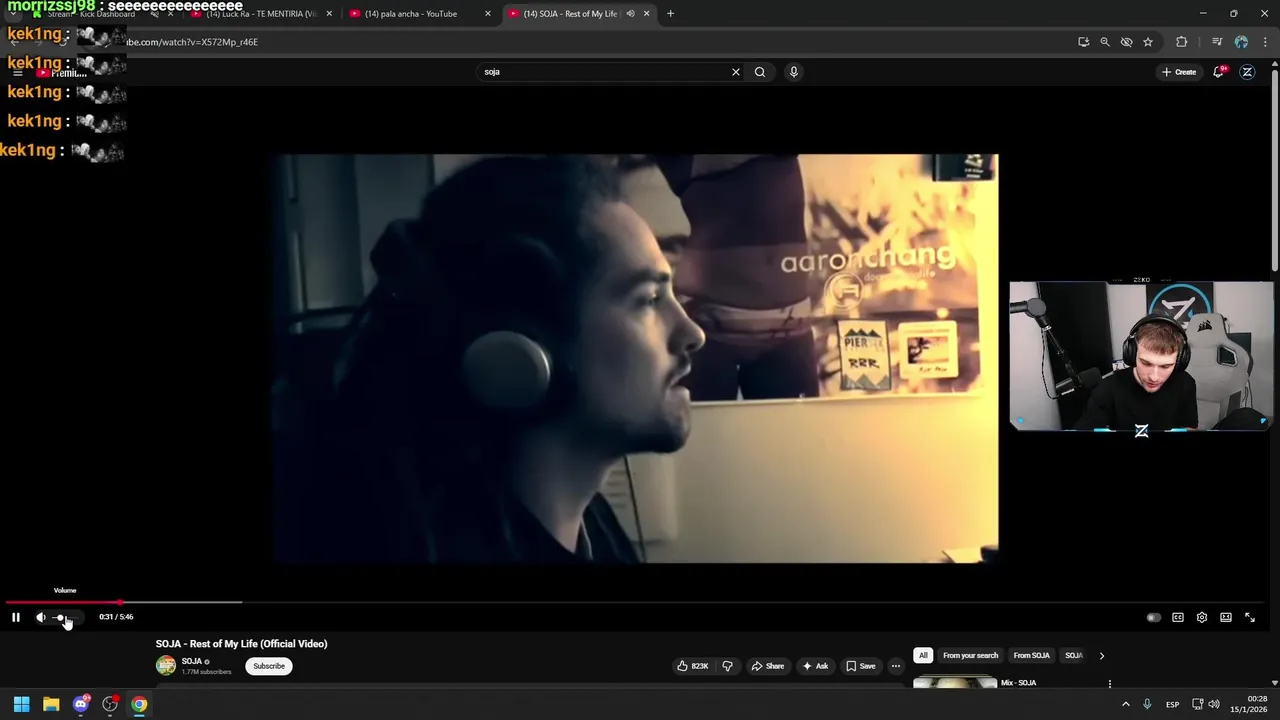Enter full screen mode
The height and width of the screenshot is (720, 1280).
pos(1250,618)
